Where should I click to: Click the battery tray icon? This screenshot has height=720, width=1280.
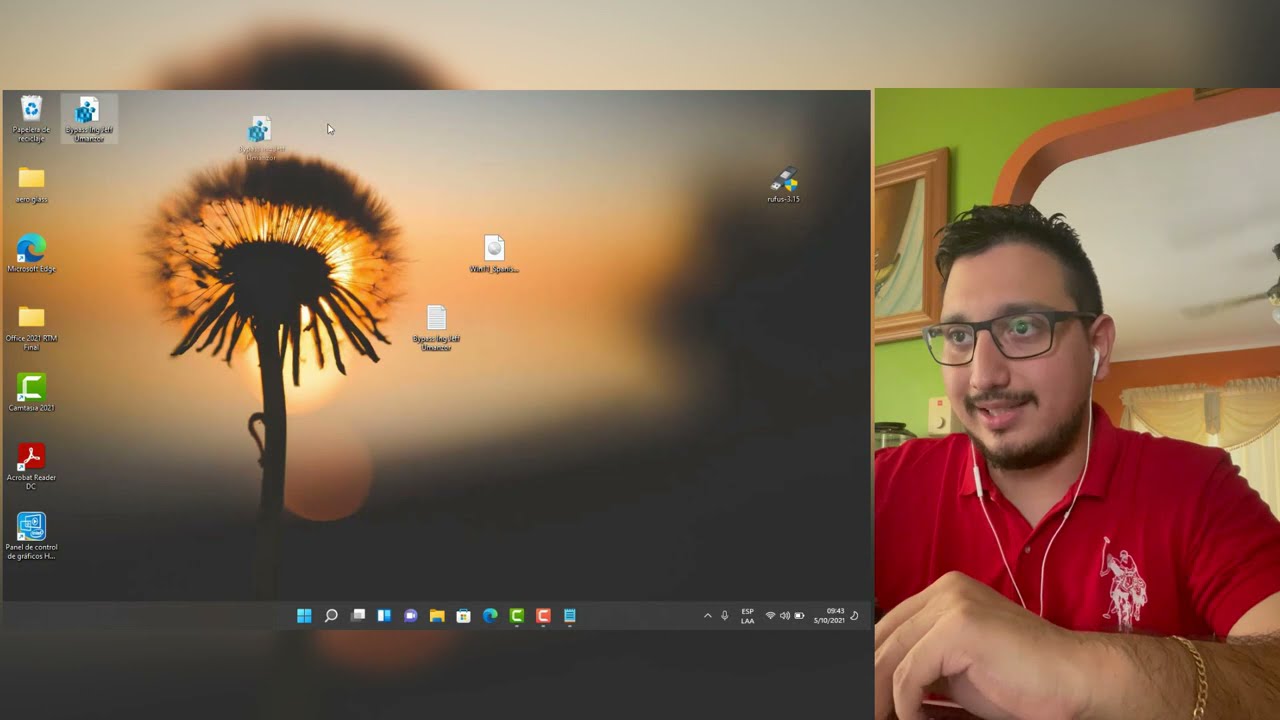799,616
